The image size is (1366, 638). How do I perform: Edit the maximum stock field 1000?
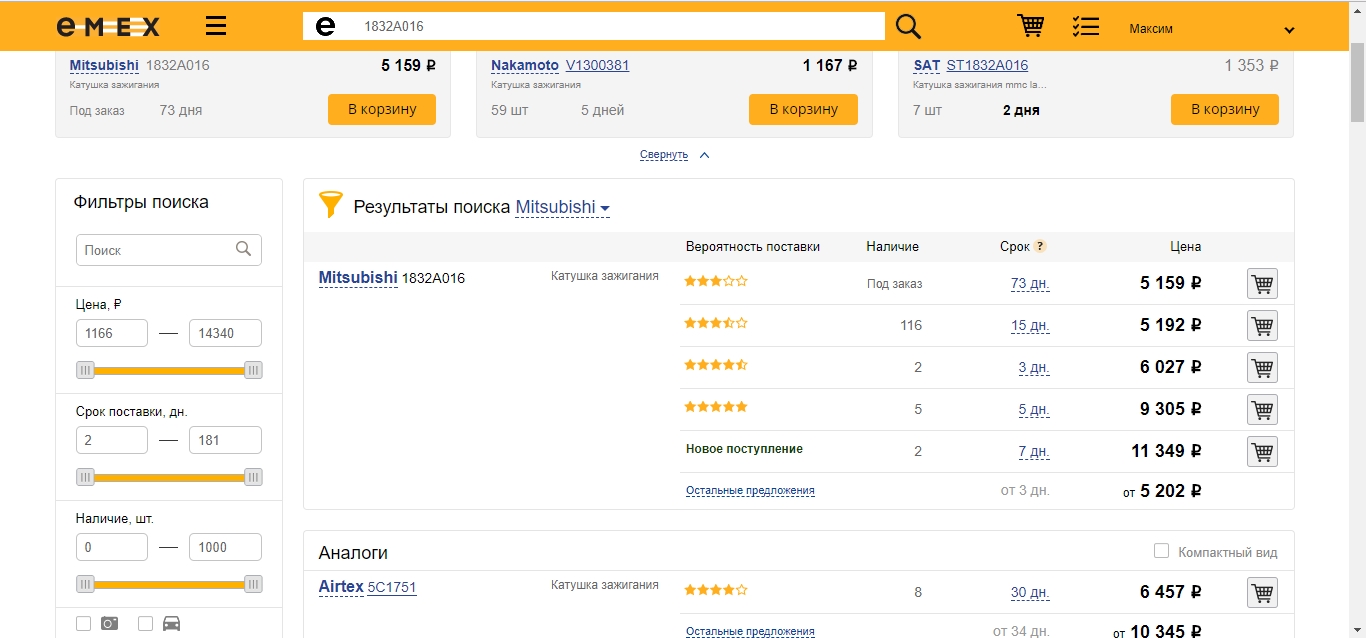click(225, 547)
